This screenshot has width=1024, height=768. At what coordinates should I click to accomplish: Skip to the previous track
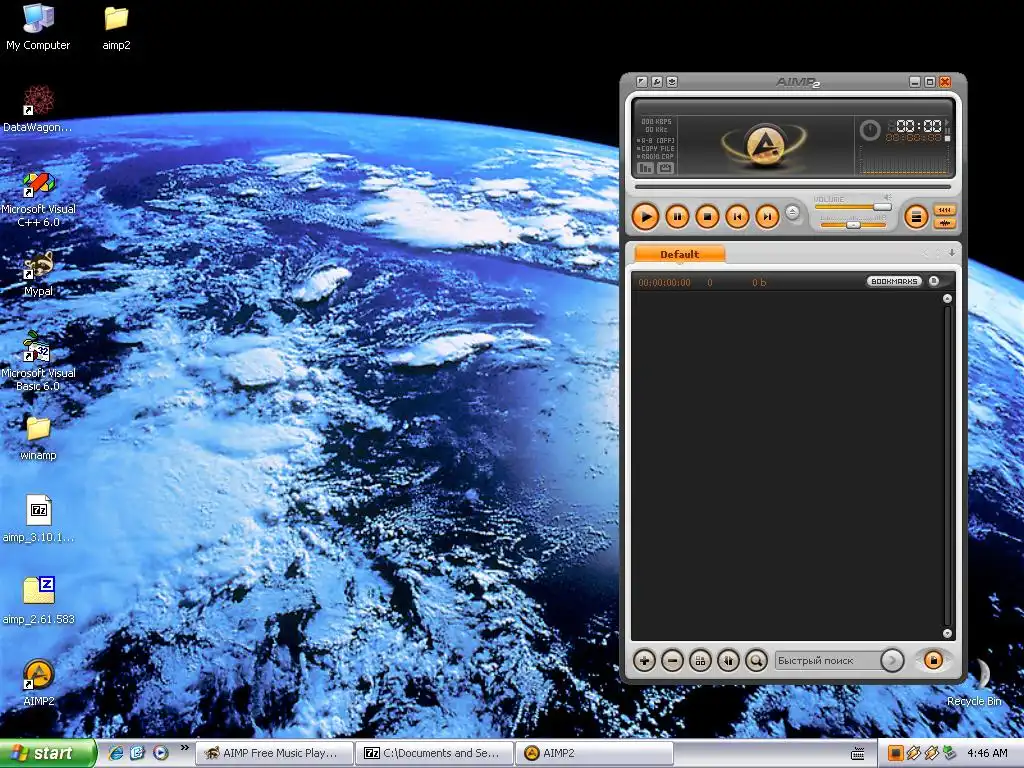(x=737, y=216)
